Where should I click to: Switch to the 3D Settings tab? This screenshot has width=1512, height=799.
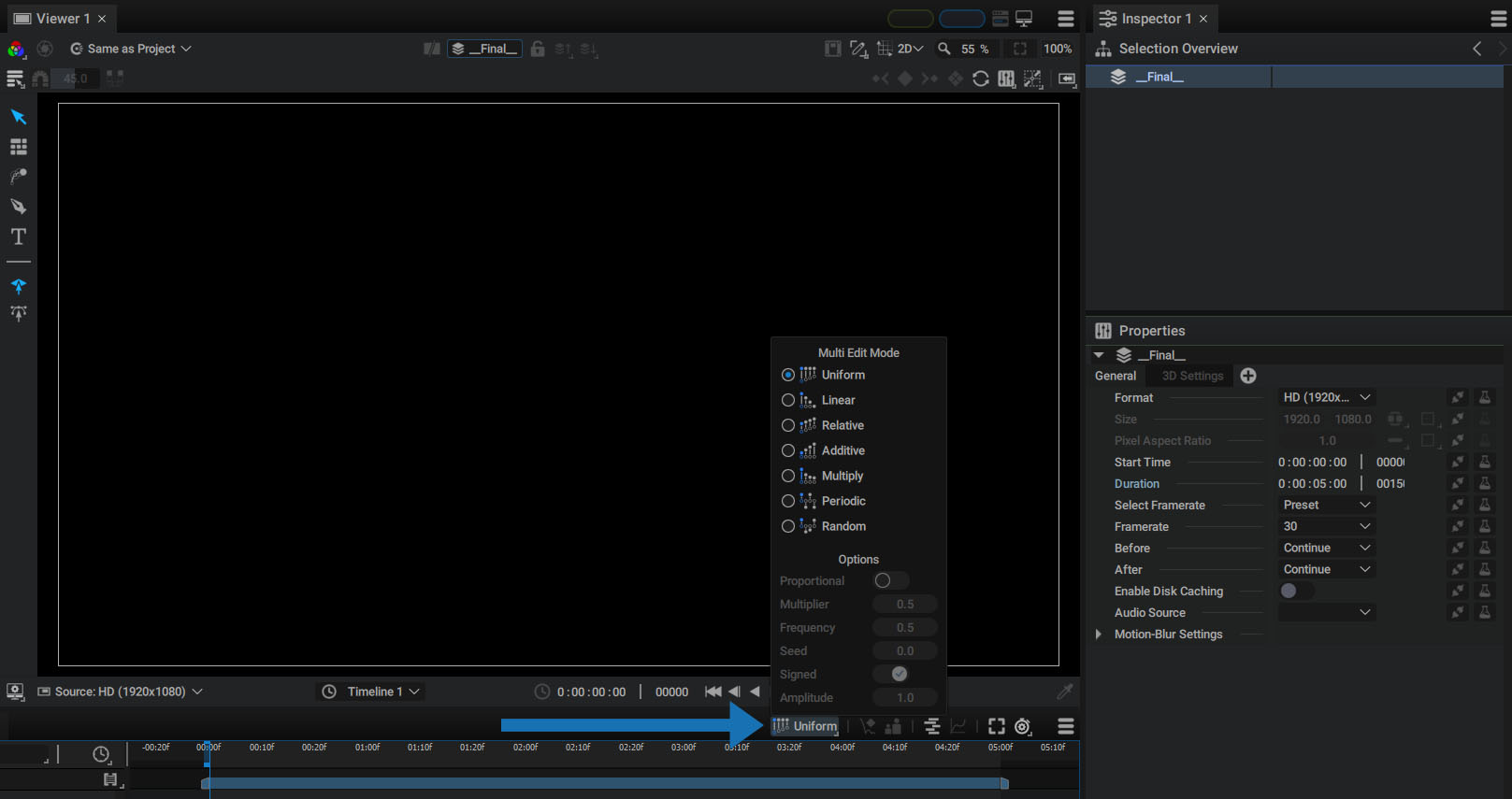click(x=1192, y=376)
